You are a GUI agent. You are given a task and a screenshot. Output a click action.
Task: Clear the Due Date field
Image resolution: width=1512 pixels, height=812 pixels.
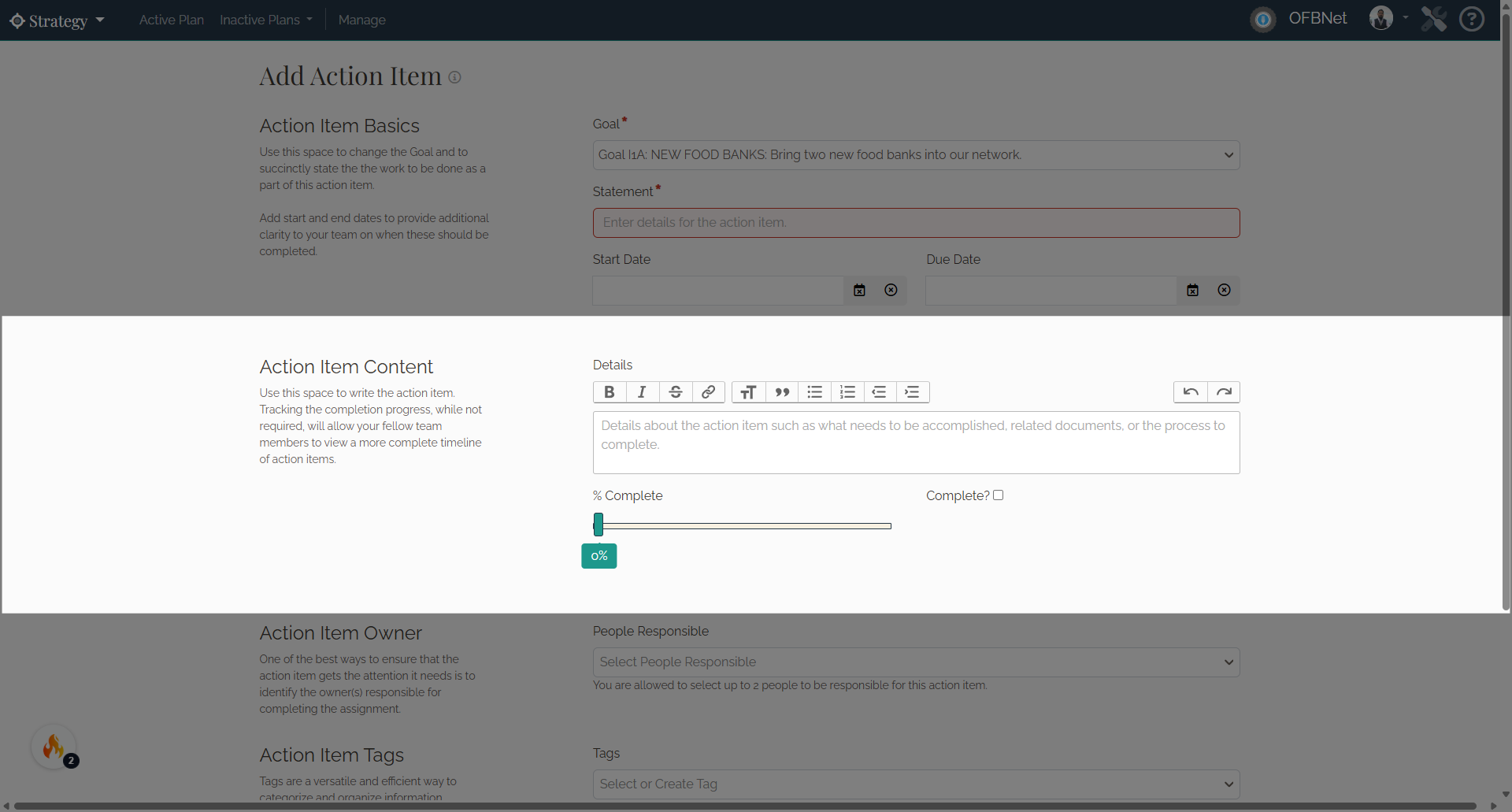tap(1224, 291)
